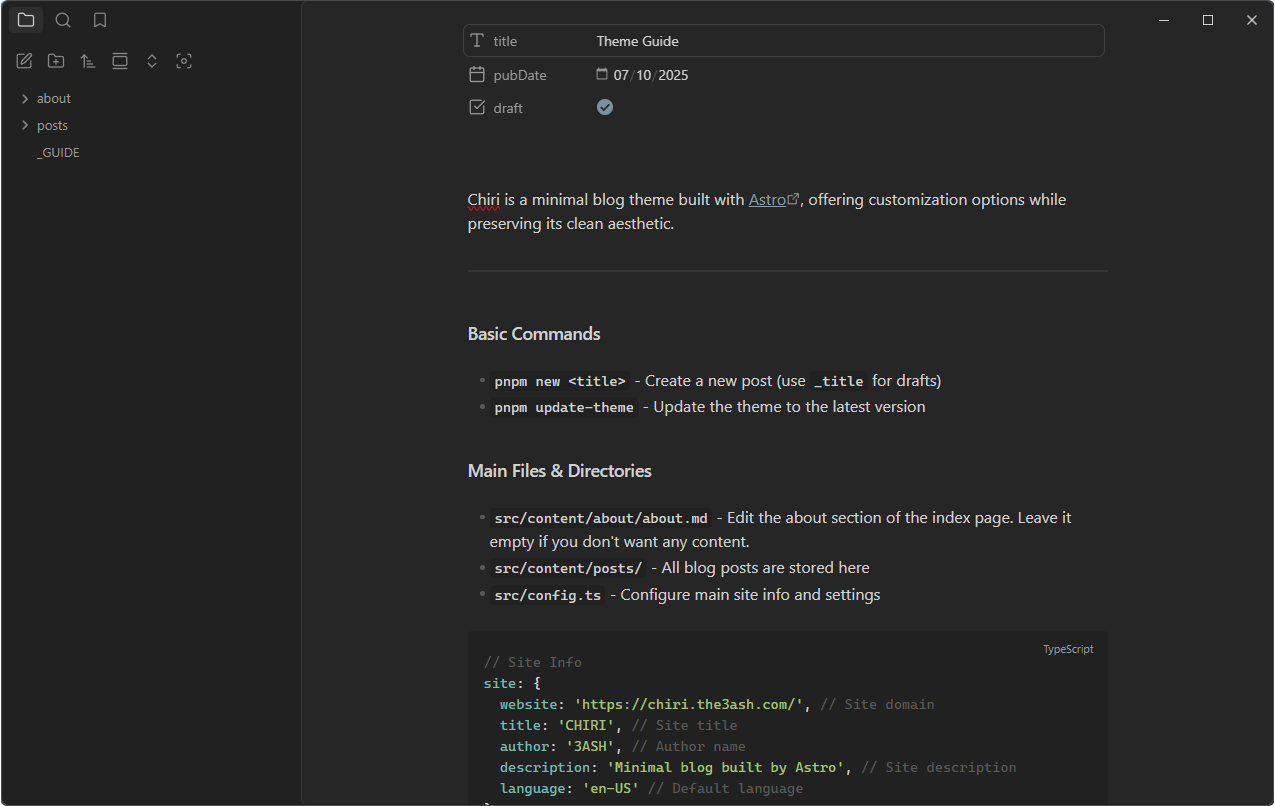The image size is (1275, 806).
Task: Open the bookmarks panel icon
Action: 100,20
